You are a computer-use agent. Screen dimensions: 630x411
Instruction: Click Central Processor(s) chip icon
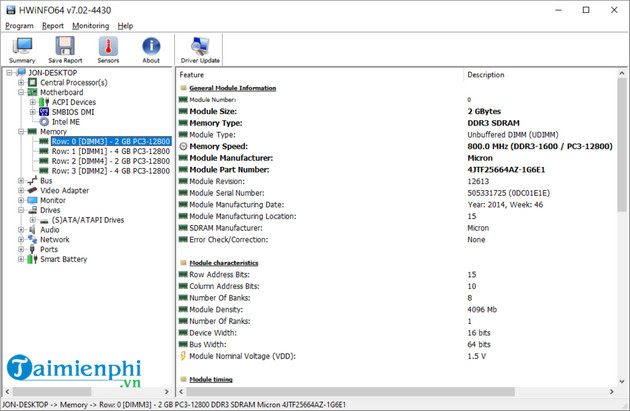33,82
